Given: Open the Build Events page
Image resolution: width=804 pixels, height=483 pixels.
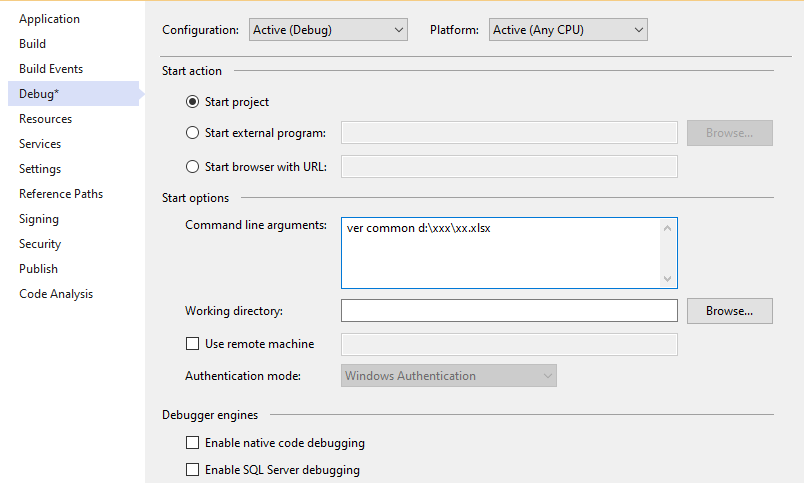Looking at the screenshot, I should pos(51,69).
